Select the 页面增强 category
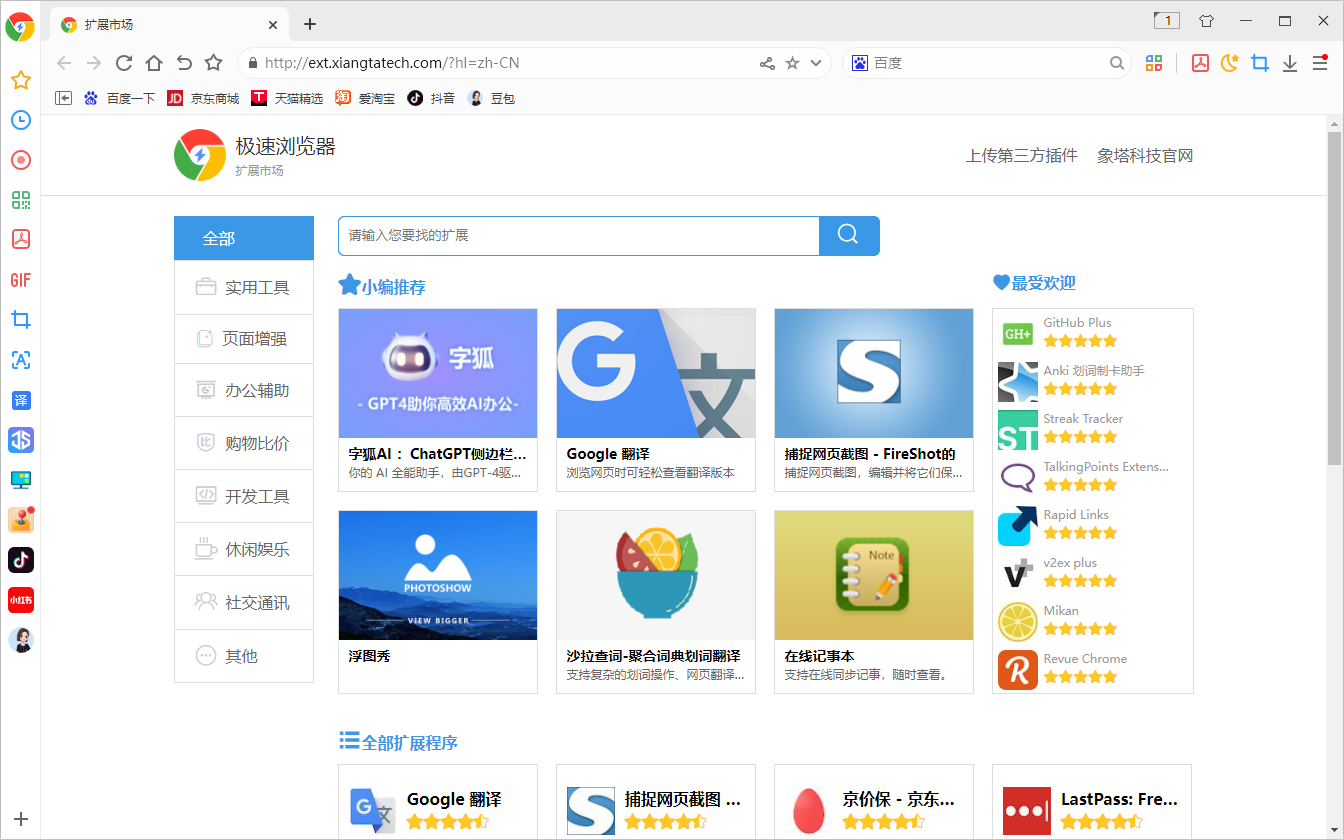The width and height of the screenshot is (1344, 840). coord(244,339)
